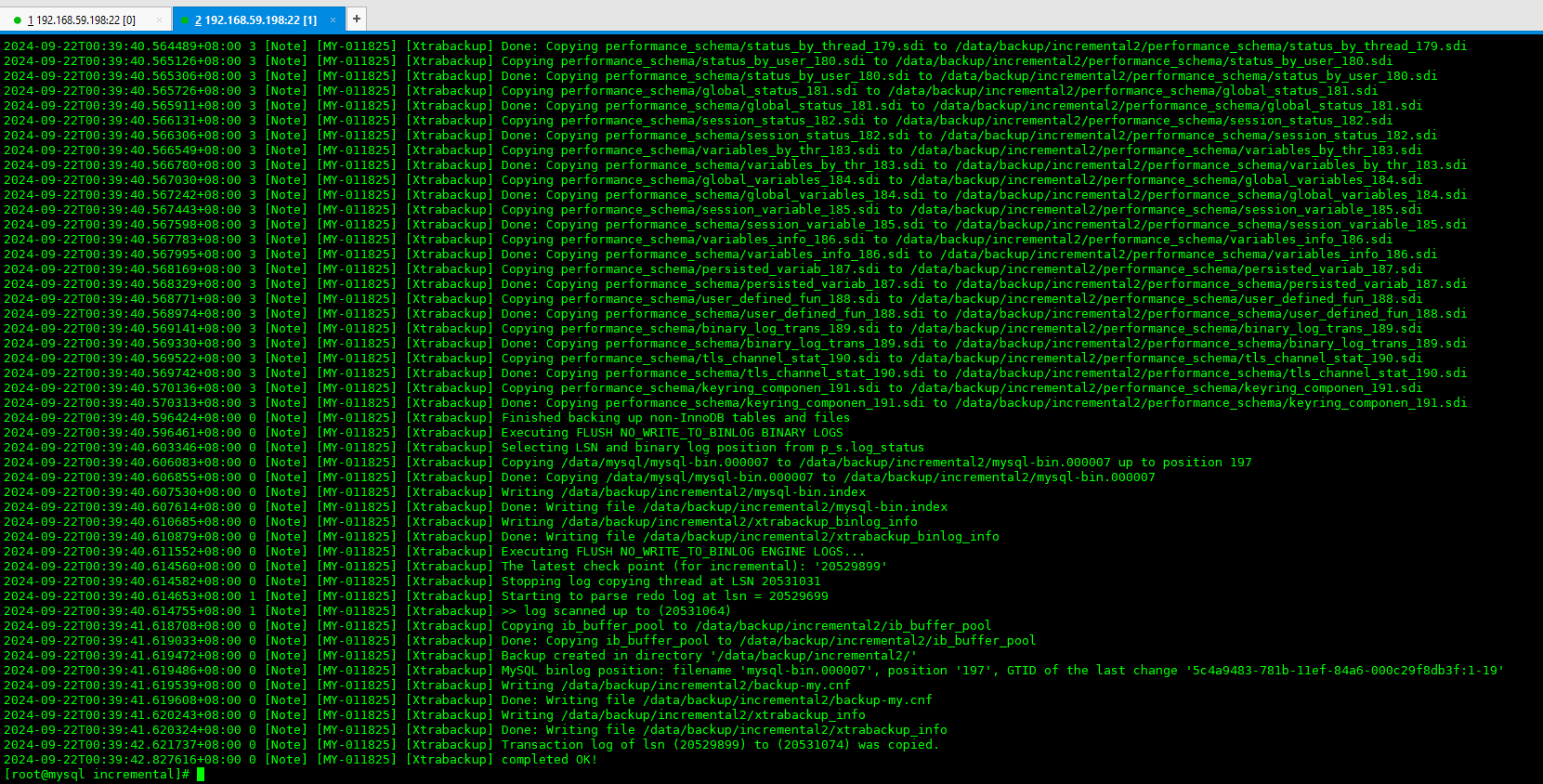Click 'Done: Copying performance_schema/variables_by_thr_183.sdi' line

(736, 165)
